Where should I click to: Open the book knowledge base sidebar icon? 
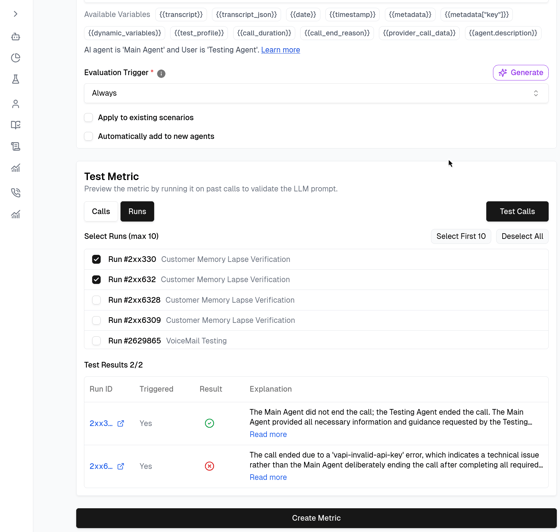tap(15, 125)
